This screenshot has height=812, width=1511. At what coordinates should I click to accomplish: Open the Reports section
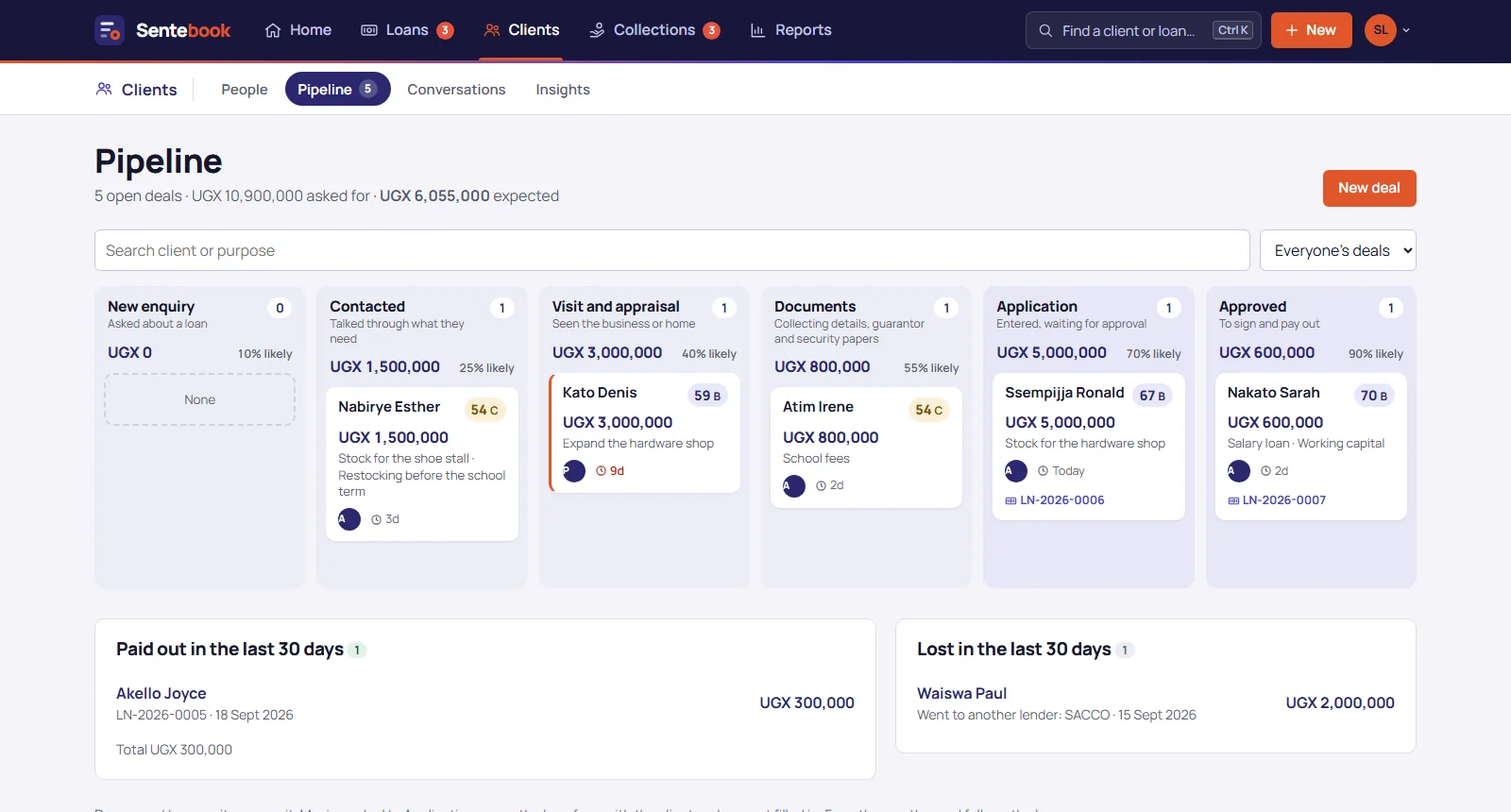click(x=790, y=30)
